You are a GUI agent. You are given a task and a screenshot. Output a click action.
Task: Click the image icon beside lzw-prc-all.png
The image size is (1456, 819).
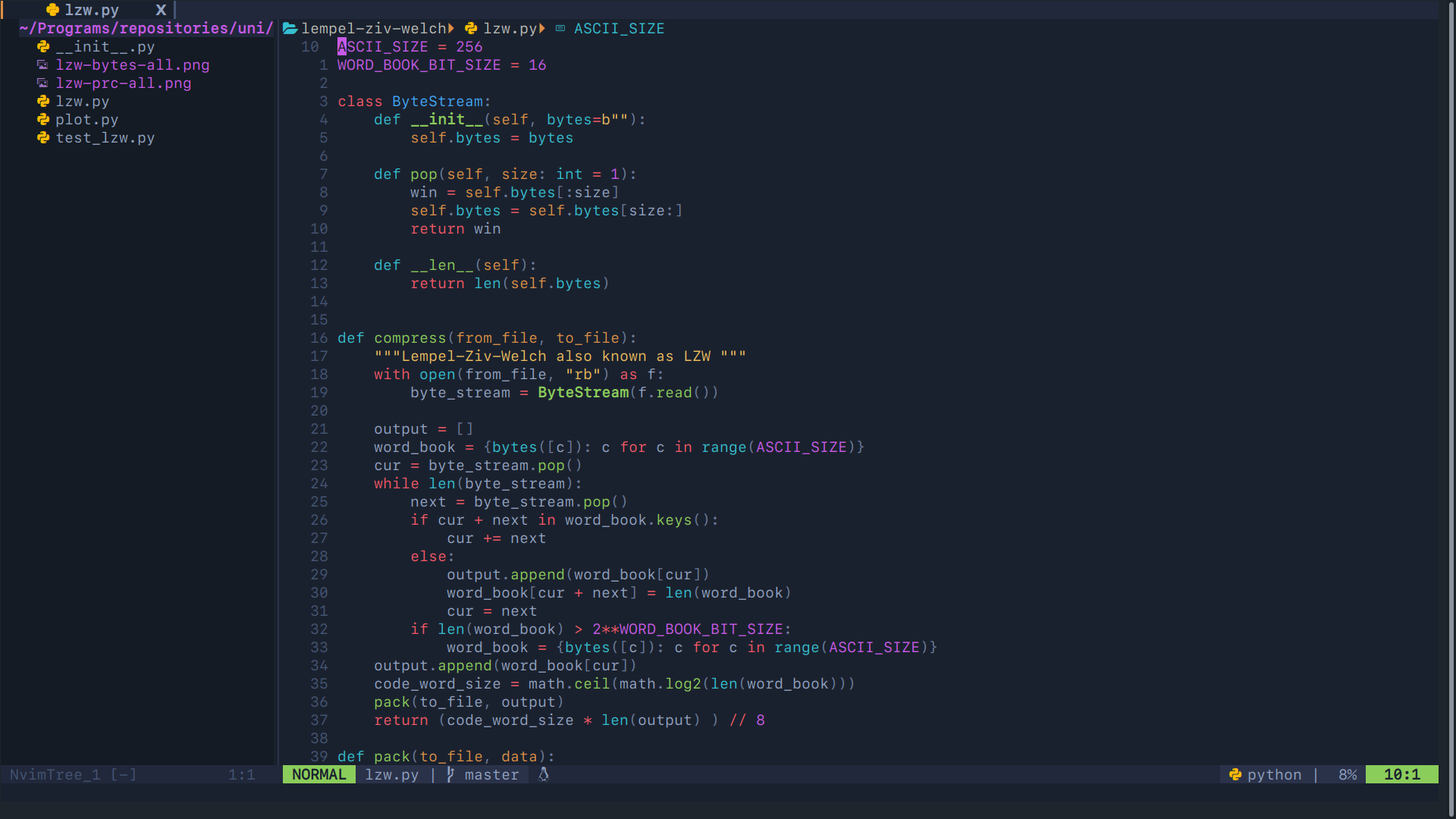click(43, 83)
